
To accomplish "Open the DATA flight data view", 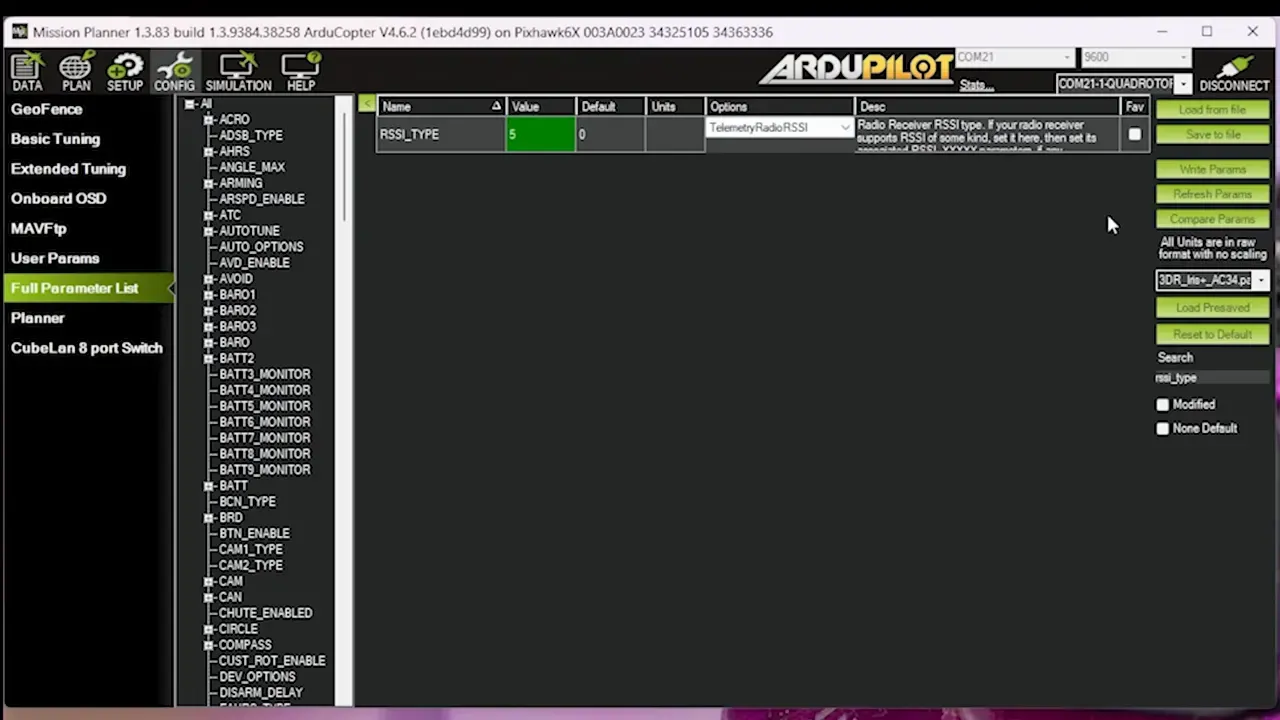I will [27, 72].
